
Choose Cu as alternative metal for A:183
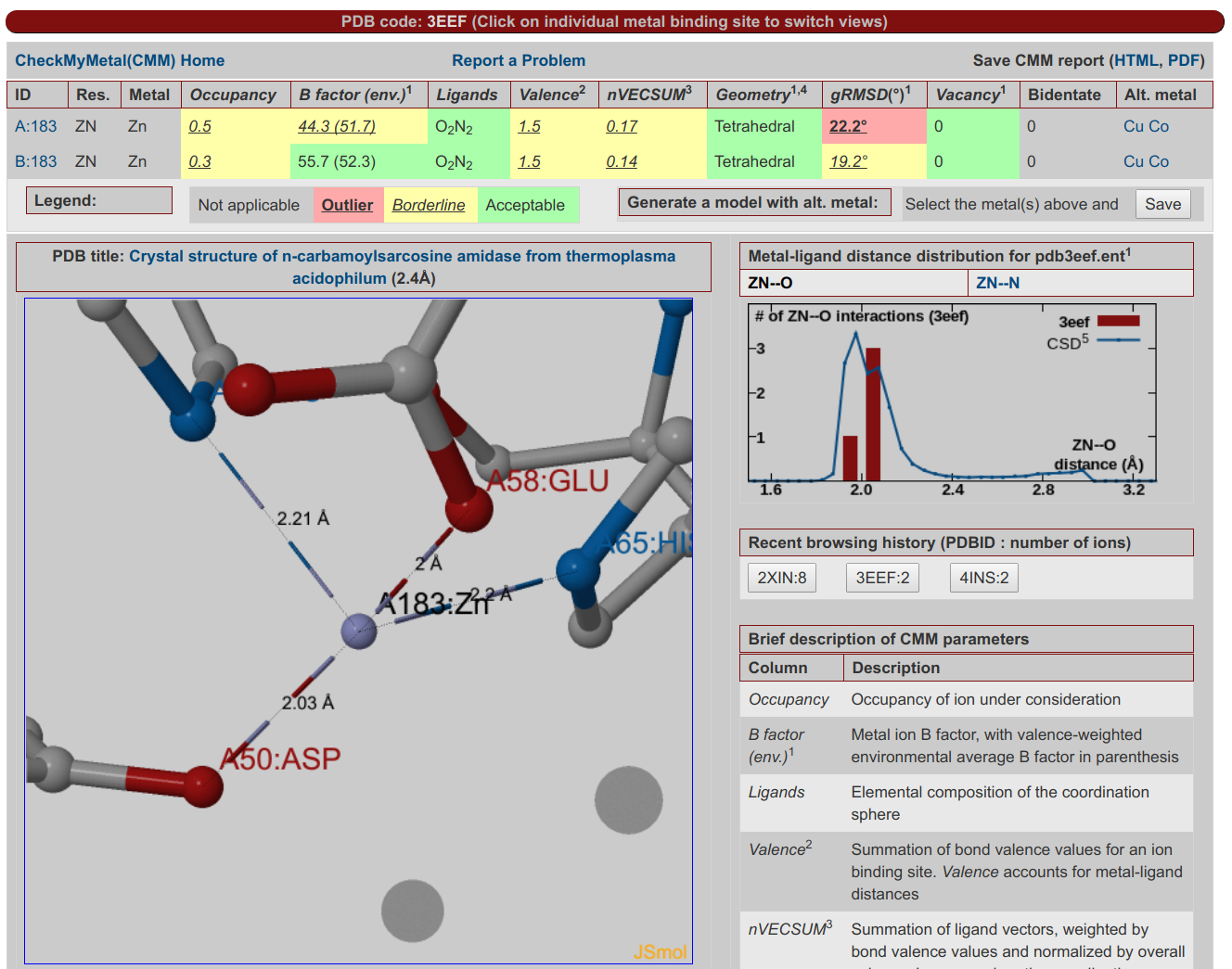(1133, 126)
